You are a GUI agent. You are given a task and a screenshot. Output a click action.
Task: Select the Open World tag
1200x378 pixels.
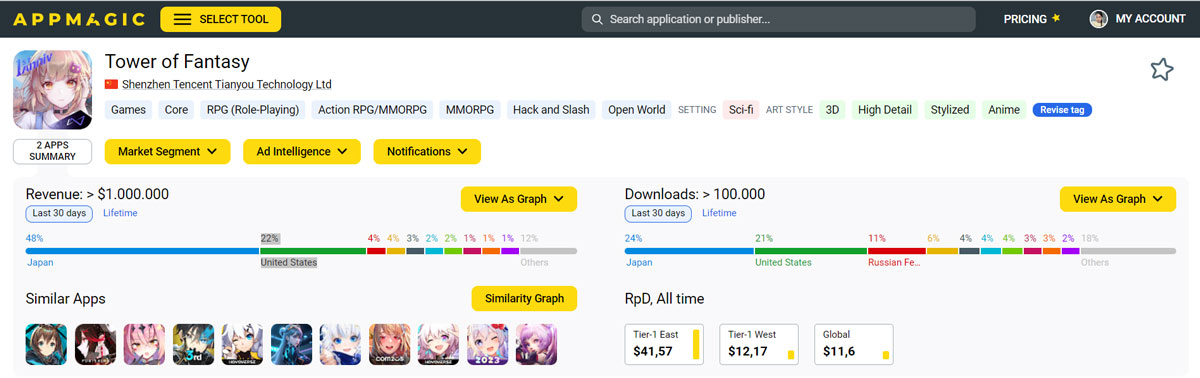pyautogui.click(x=637, y=110)
